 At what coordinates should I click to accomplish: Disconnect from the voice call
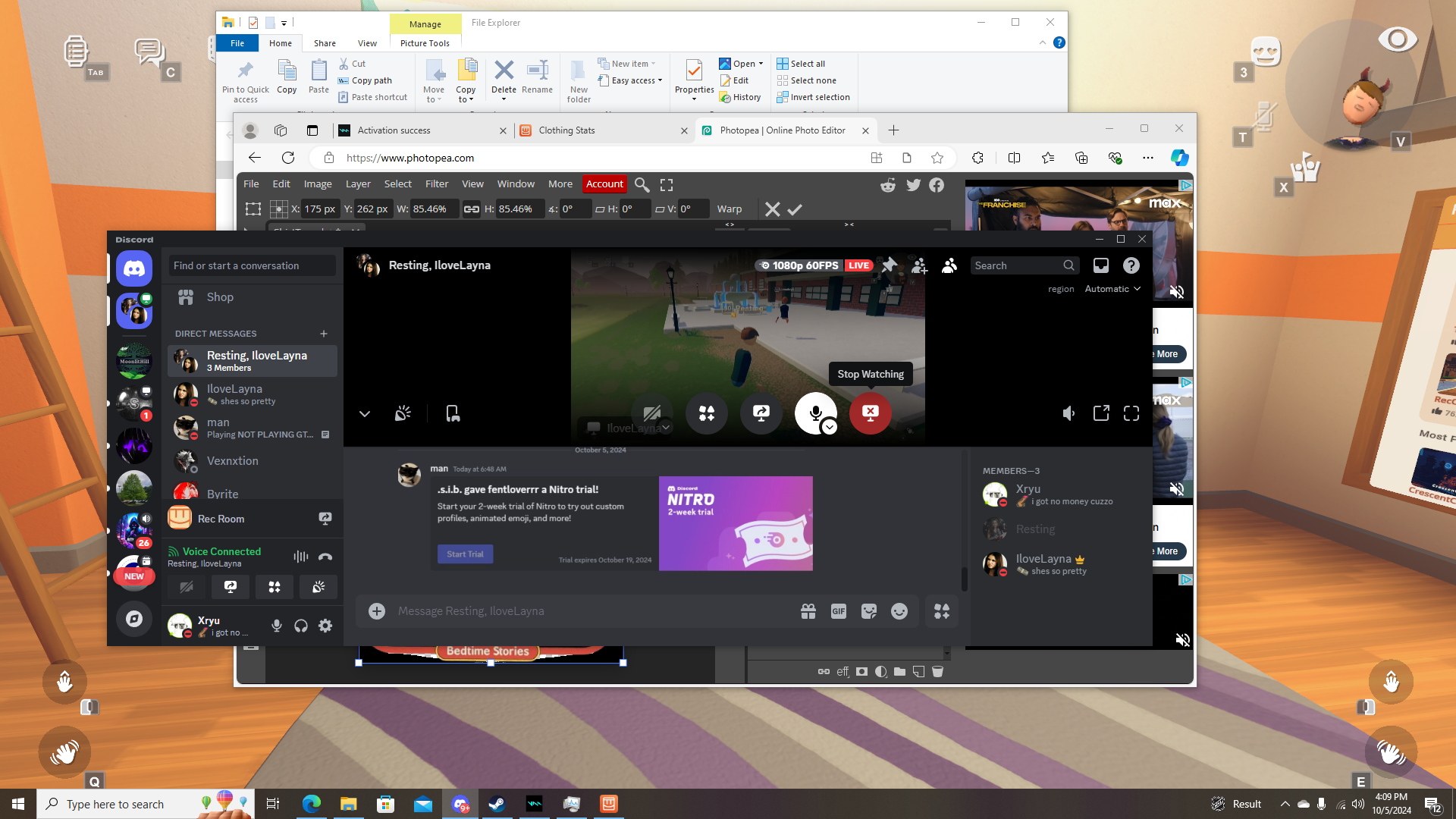point(325,557)
